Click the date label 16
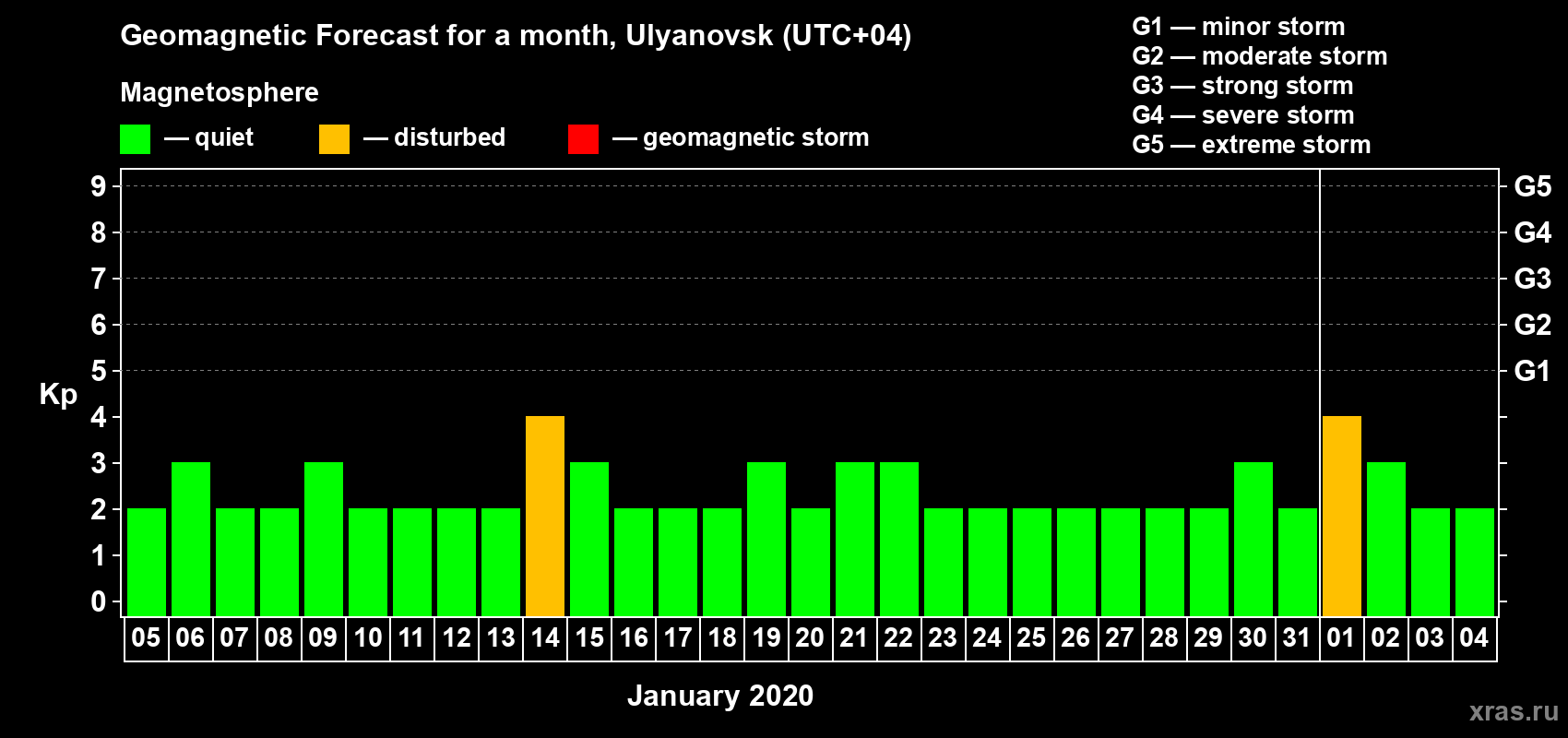The image size is (1568, 738). click(634, 637)
